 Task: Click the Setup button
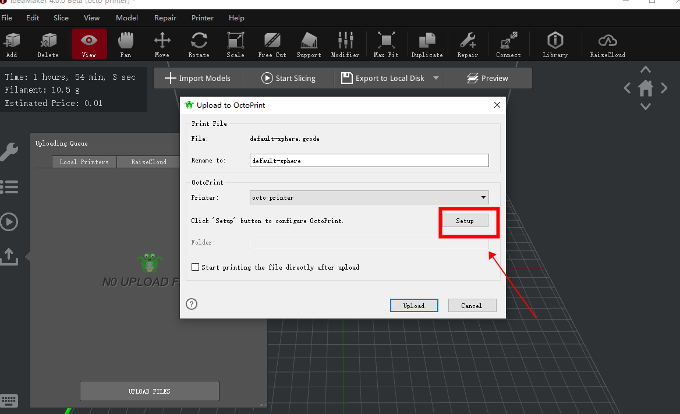pos(464,221)
